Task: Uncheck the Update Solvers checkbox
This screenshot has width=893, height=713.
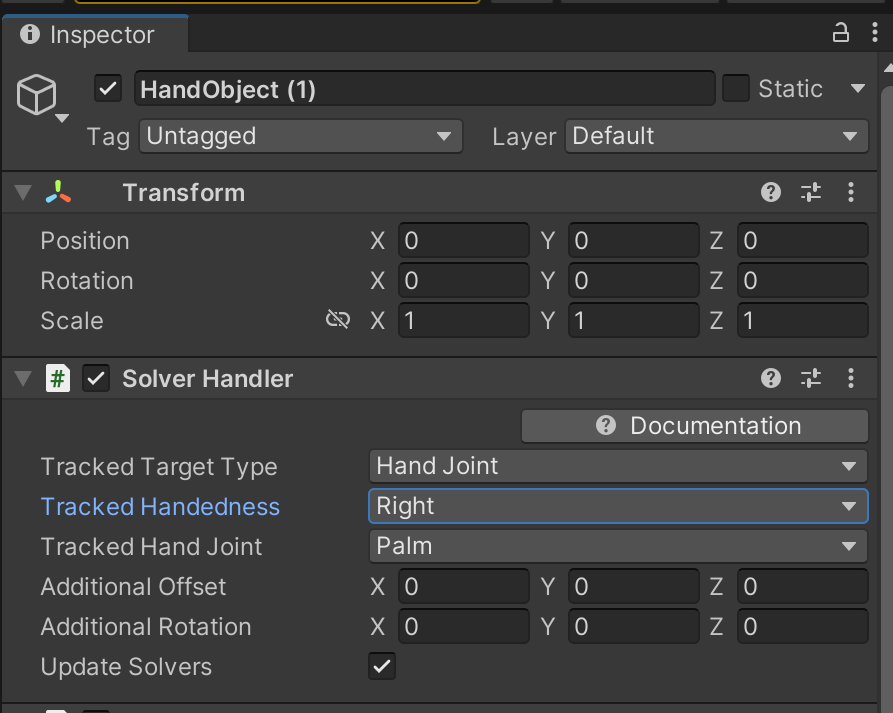Action: pos(381,666)
